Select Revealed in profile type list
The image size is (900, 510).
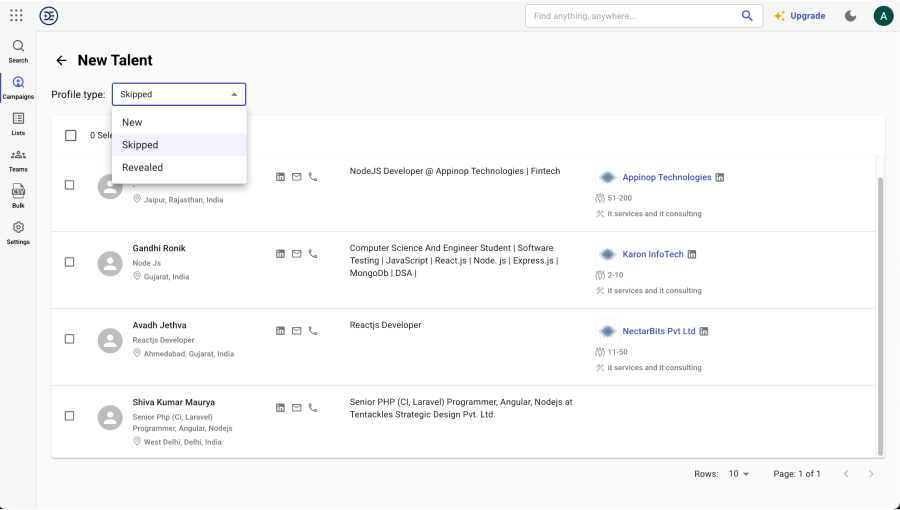pyautogui.click(x=179, y=168)
